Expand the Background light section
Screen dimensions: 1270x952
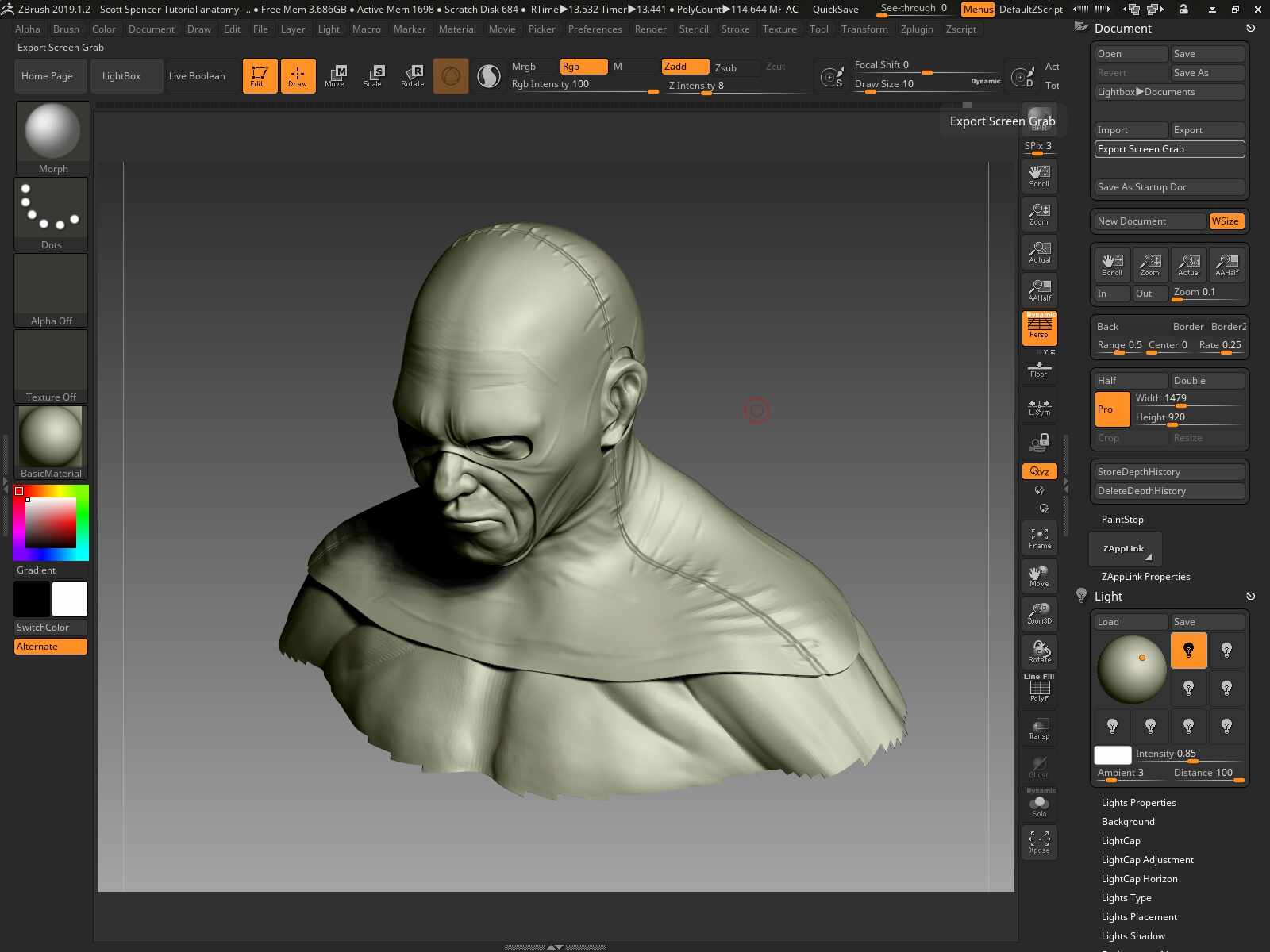1128,822
